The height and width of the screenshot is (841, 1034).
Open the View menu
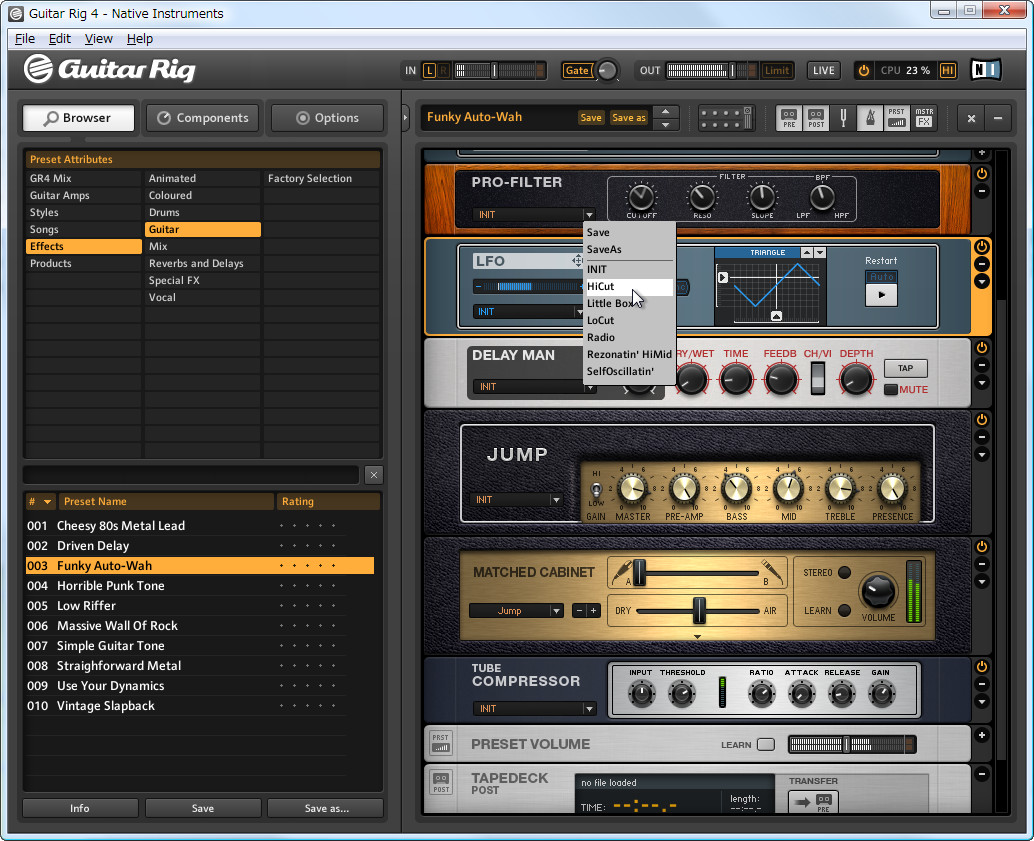98,38
